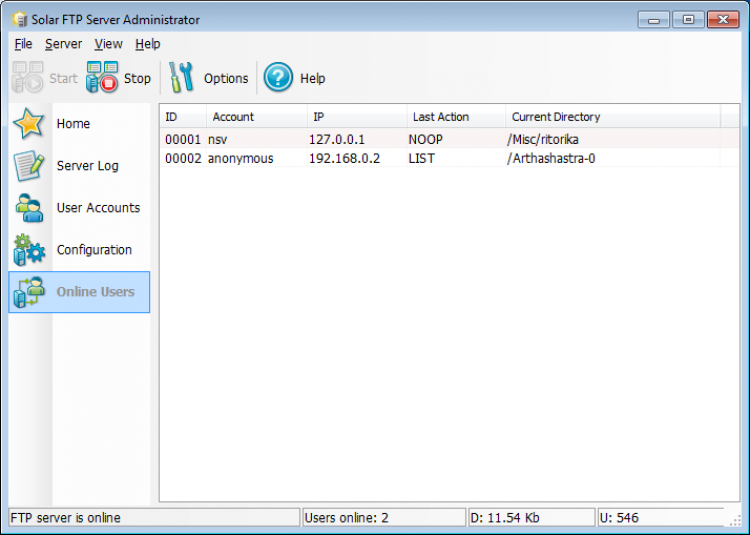Sort by the Account column header
This screenshot has height=535, width=750.
[257, 117]
